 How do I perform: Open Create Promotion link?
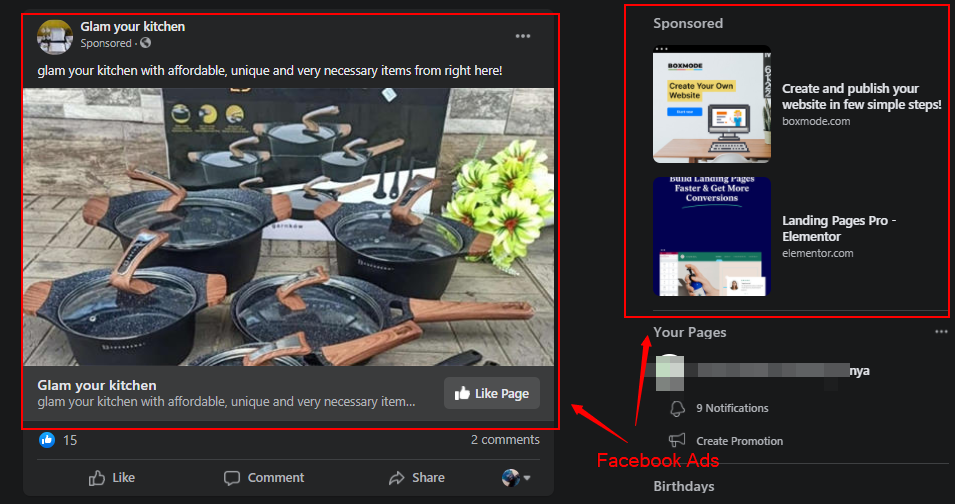[739, 441]
